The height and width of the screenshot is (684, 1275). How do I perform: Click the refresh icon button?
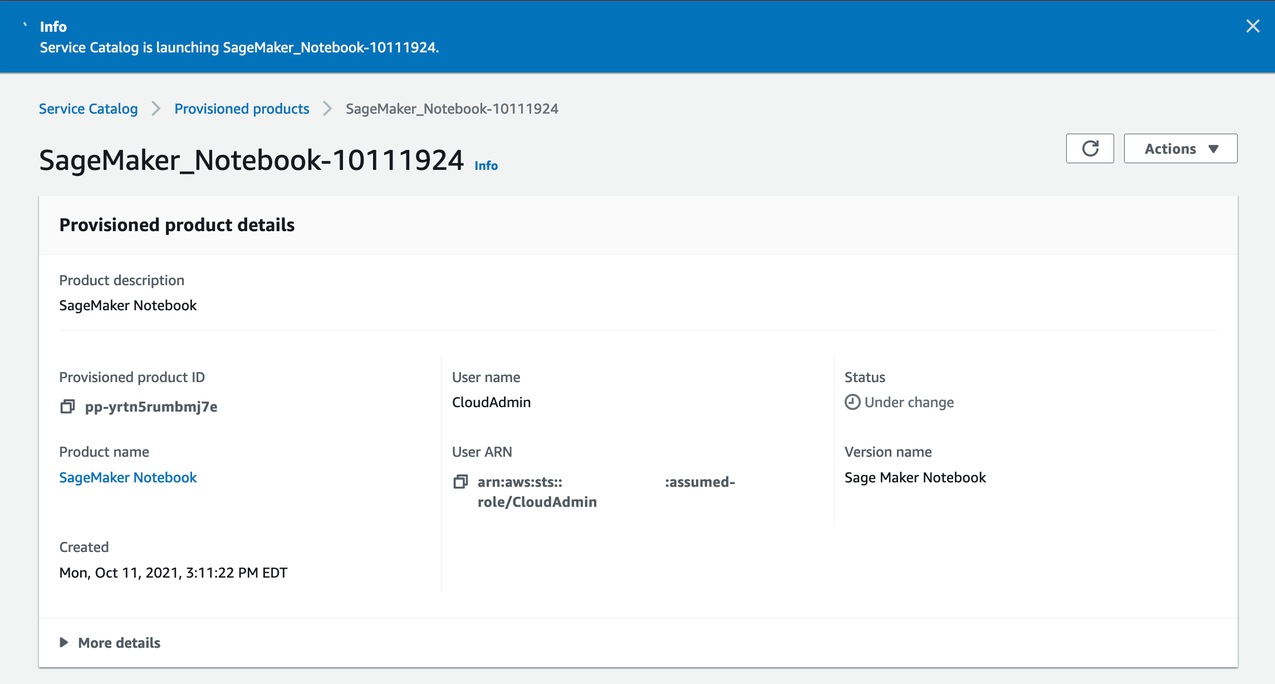(1090, 148)
